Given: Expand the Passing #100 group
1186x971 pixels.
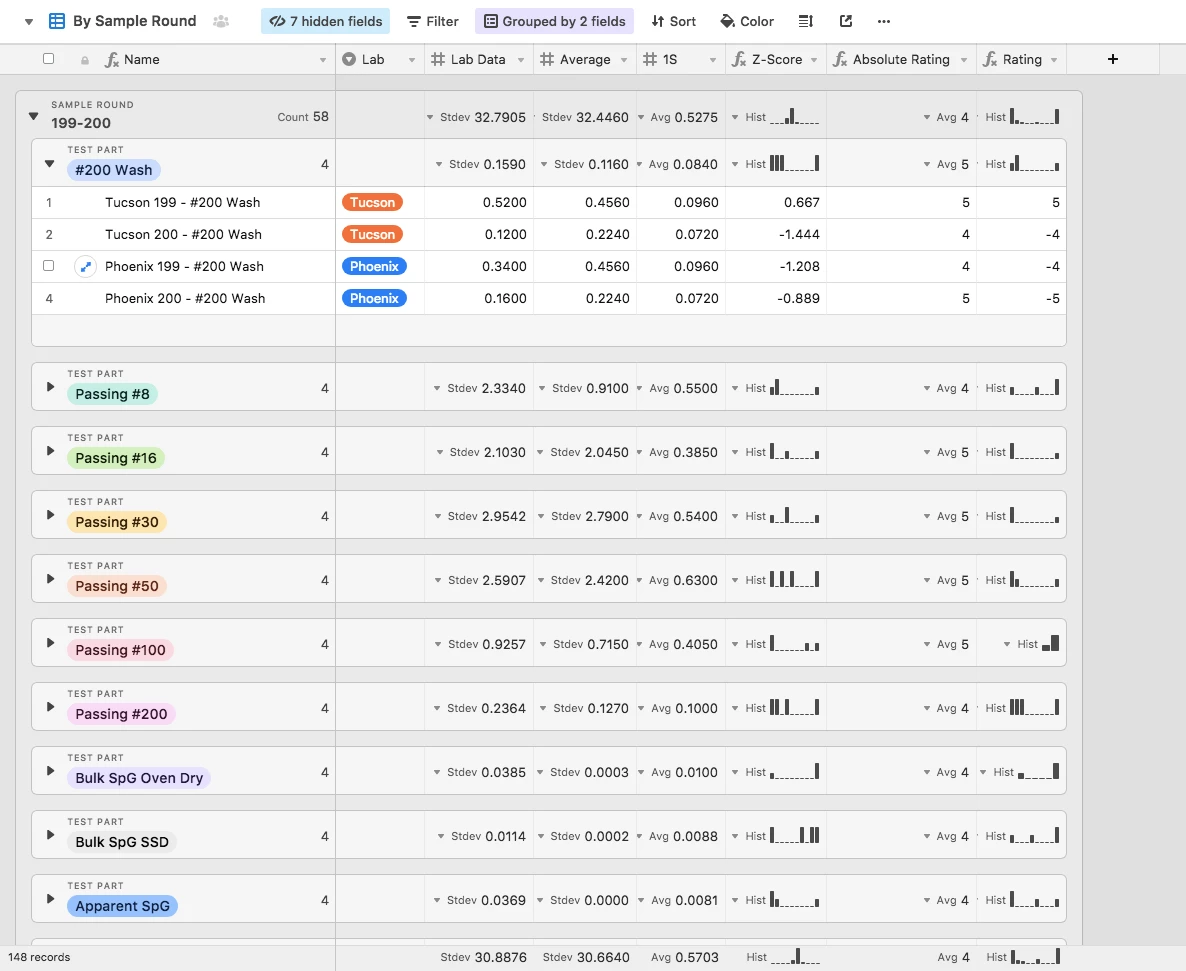Looking at the screenshot, I should tap(50, 644).
